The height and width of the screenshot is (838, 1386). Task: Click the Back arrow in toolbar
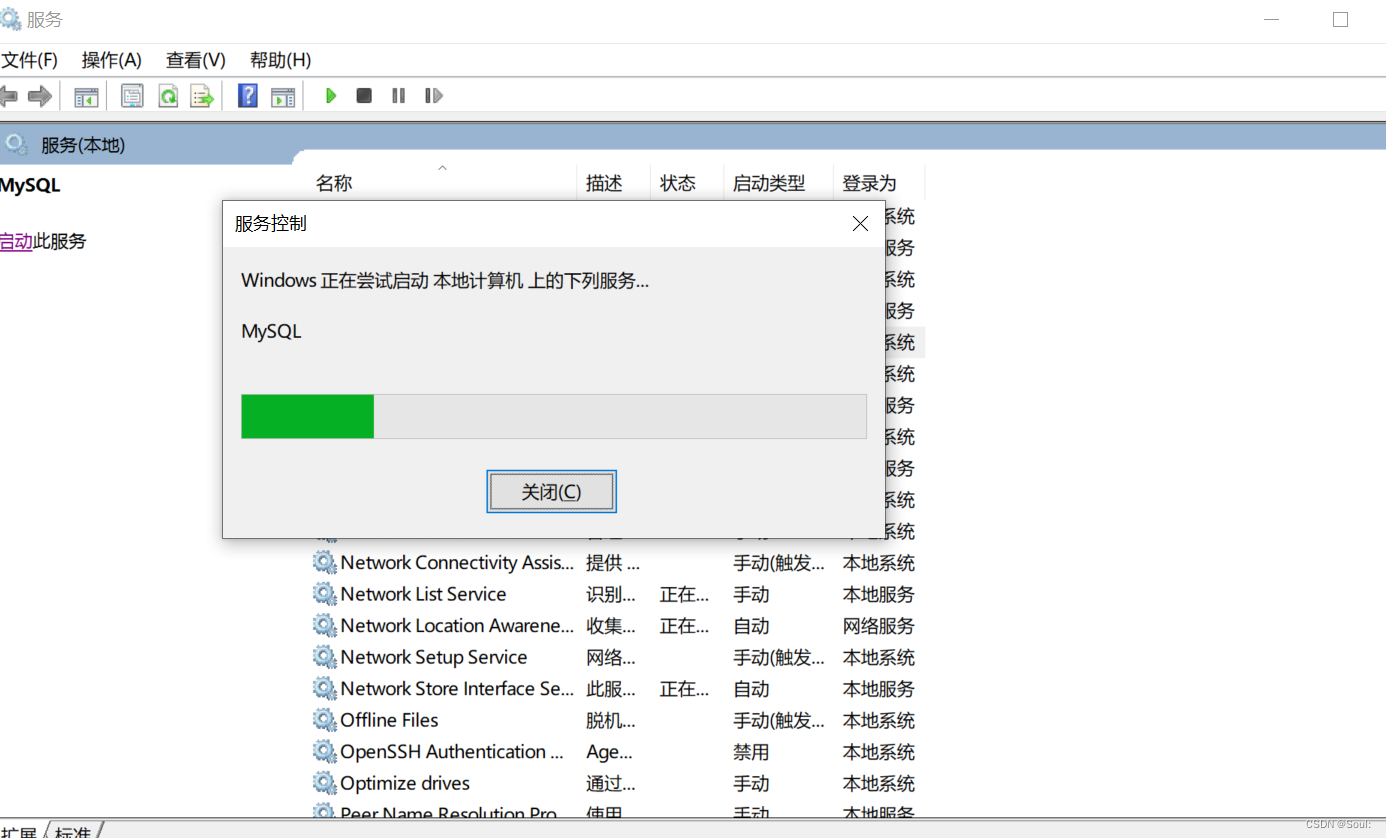pyautogui.click(x=9, y=96)
